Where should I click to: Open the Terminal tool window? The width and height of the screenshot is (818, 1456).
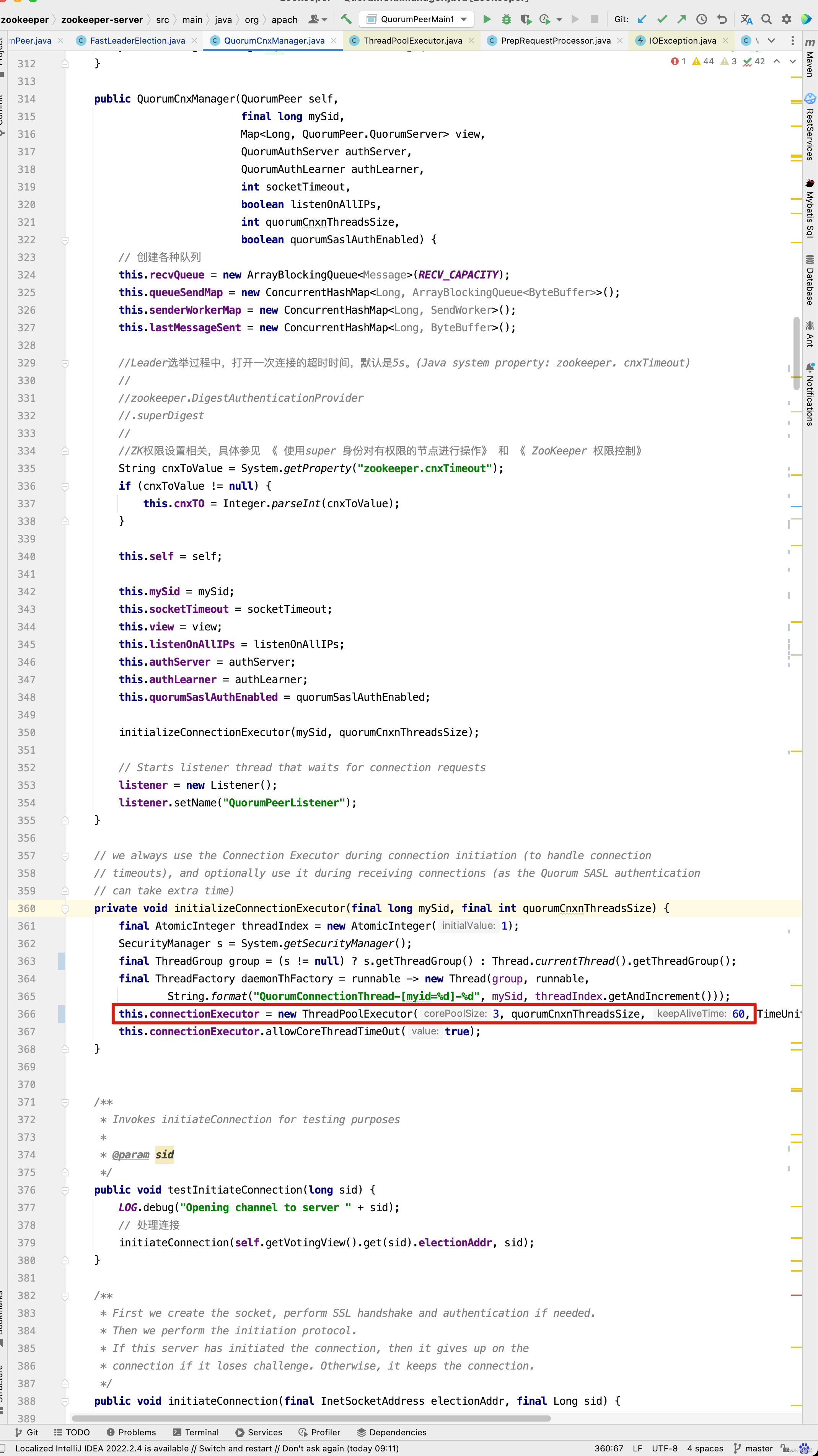[x=196, y=1432]
